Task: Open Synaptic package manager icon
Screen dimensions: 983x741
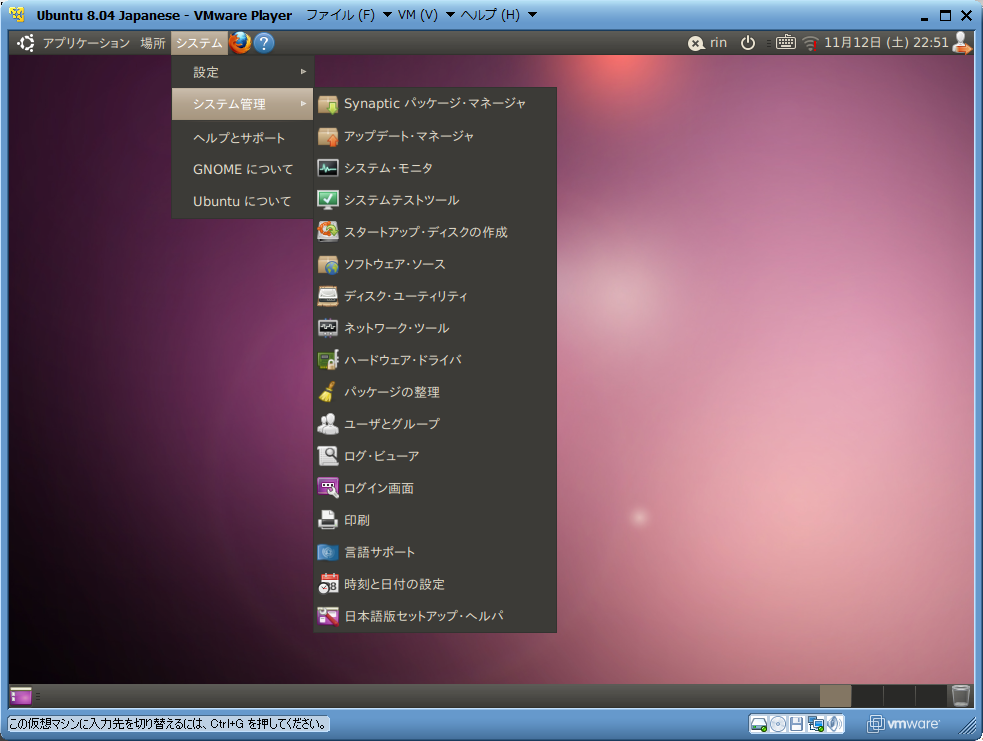Action: point(328,104)
